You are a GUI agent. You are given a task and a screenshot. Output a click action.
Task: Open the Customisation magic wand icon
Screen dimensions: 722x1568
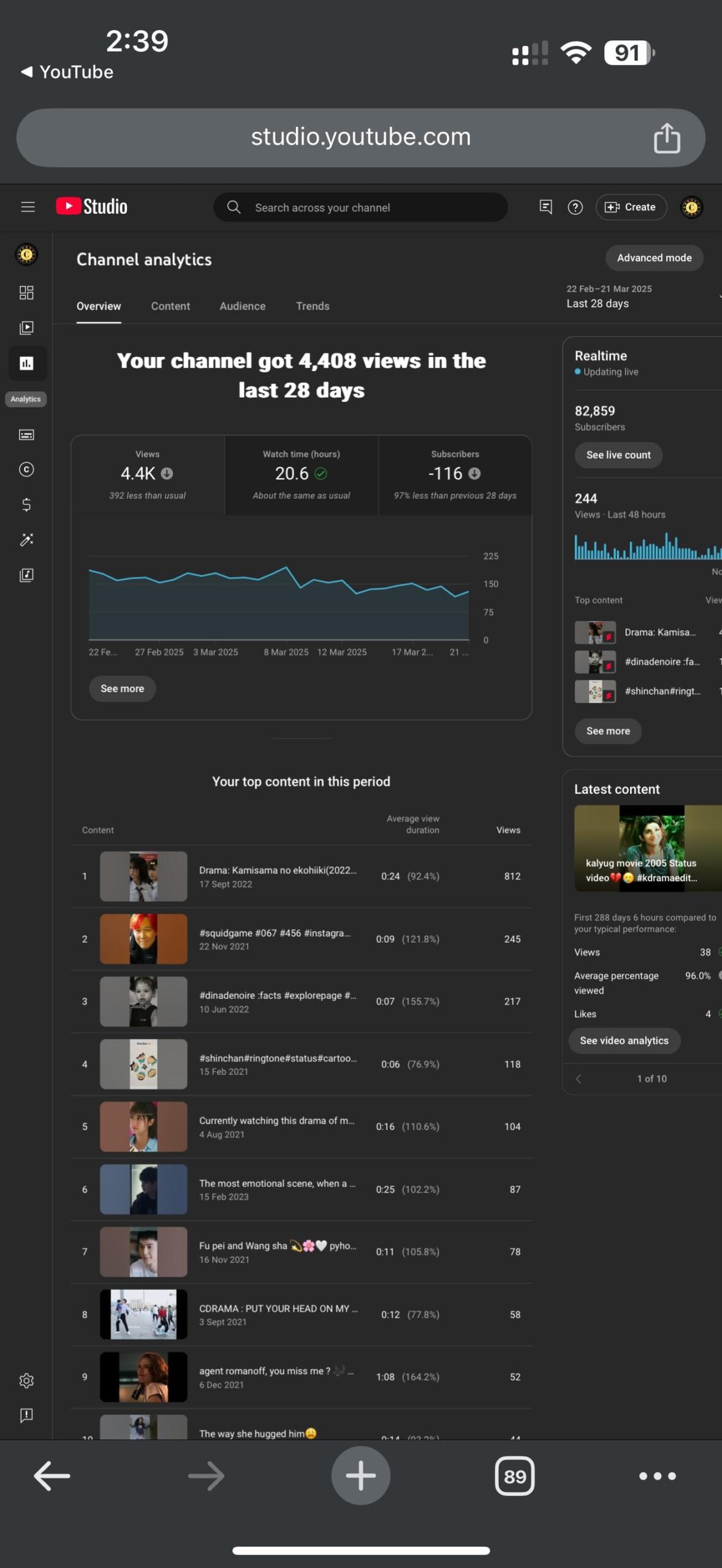coord(26,540)
